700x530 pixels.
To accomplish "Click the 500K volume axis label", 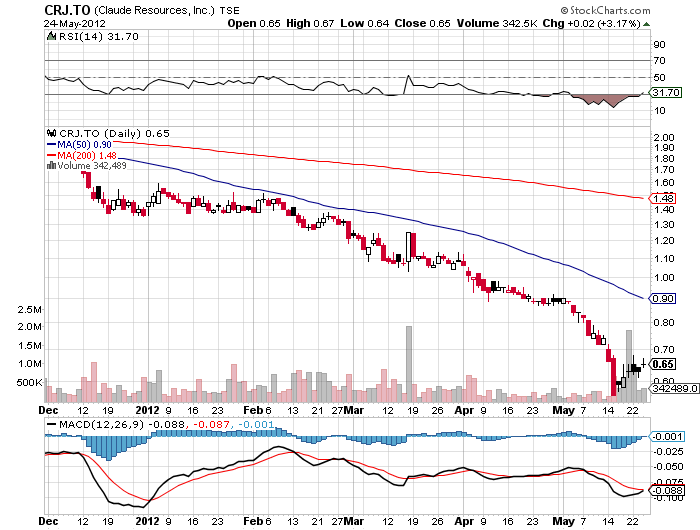I will click(x=29, y=383).
